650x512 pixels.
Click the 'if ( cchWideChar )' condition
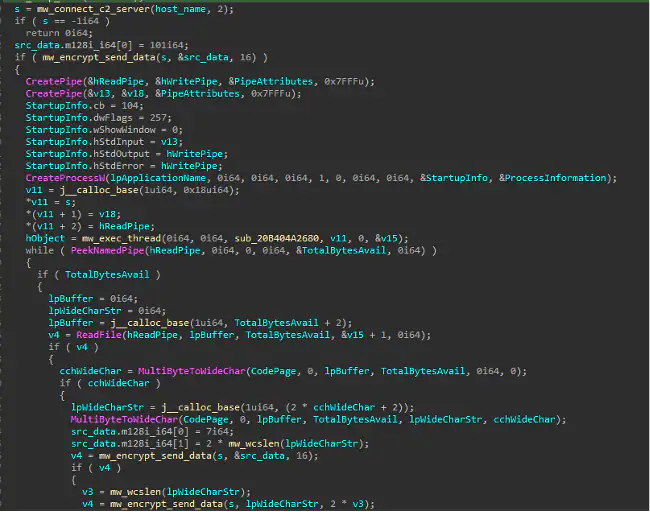pos(110,383)
